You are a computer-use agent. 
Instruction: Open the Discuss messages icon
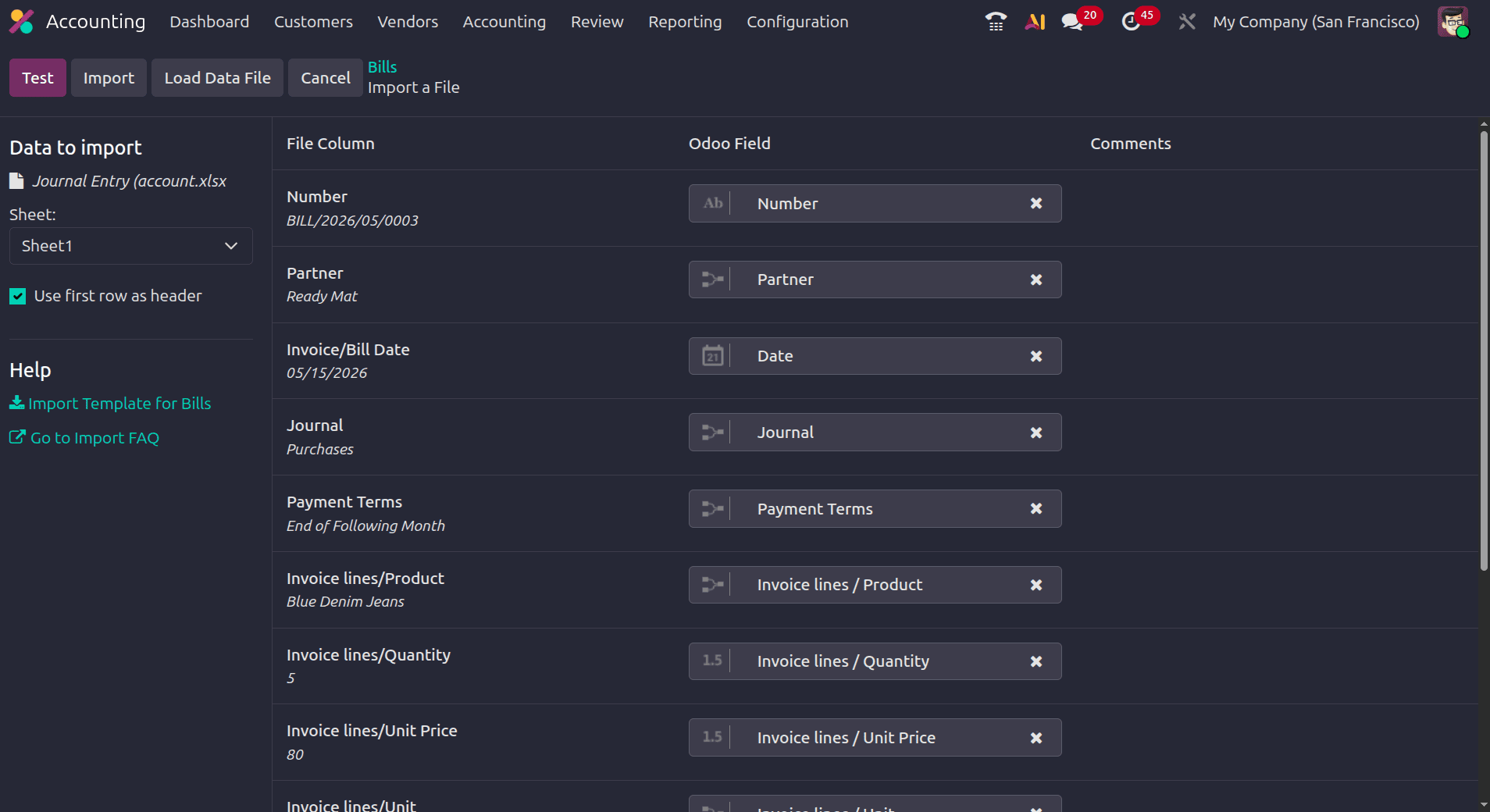click(1072, 22)
